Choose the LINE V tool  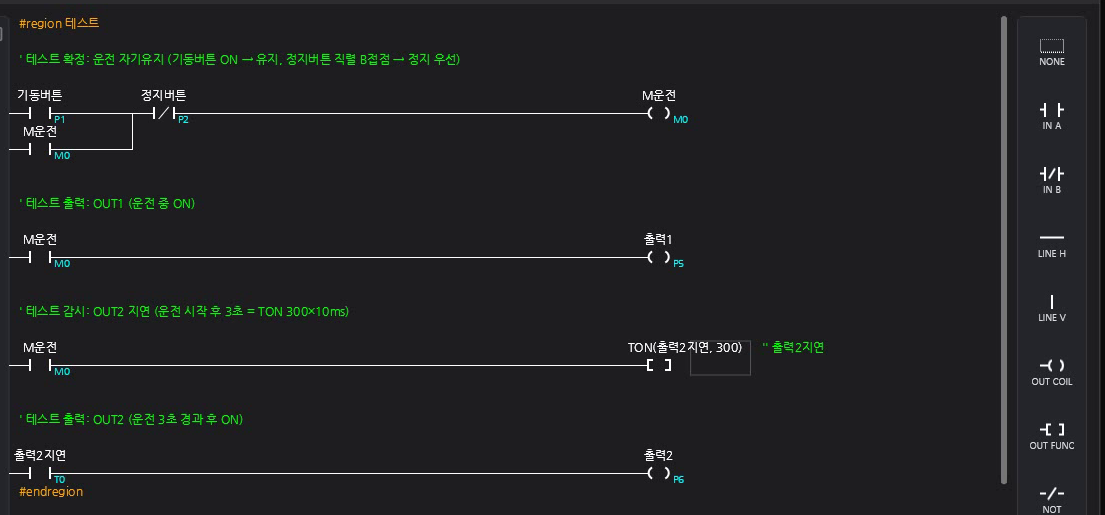point(1051,309)
